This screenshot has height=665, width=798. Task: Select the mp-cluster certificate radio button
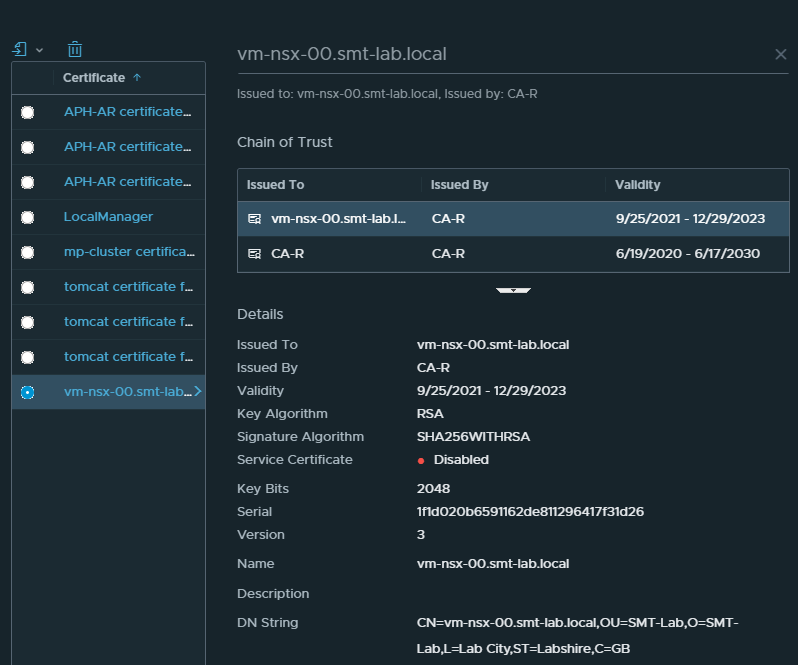coord(27,252)
